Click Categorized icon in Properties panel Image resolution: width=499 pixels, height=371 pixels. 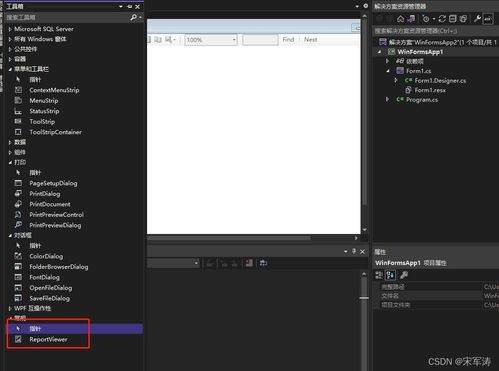379,275
